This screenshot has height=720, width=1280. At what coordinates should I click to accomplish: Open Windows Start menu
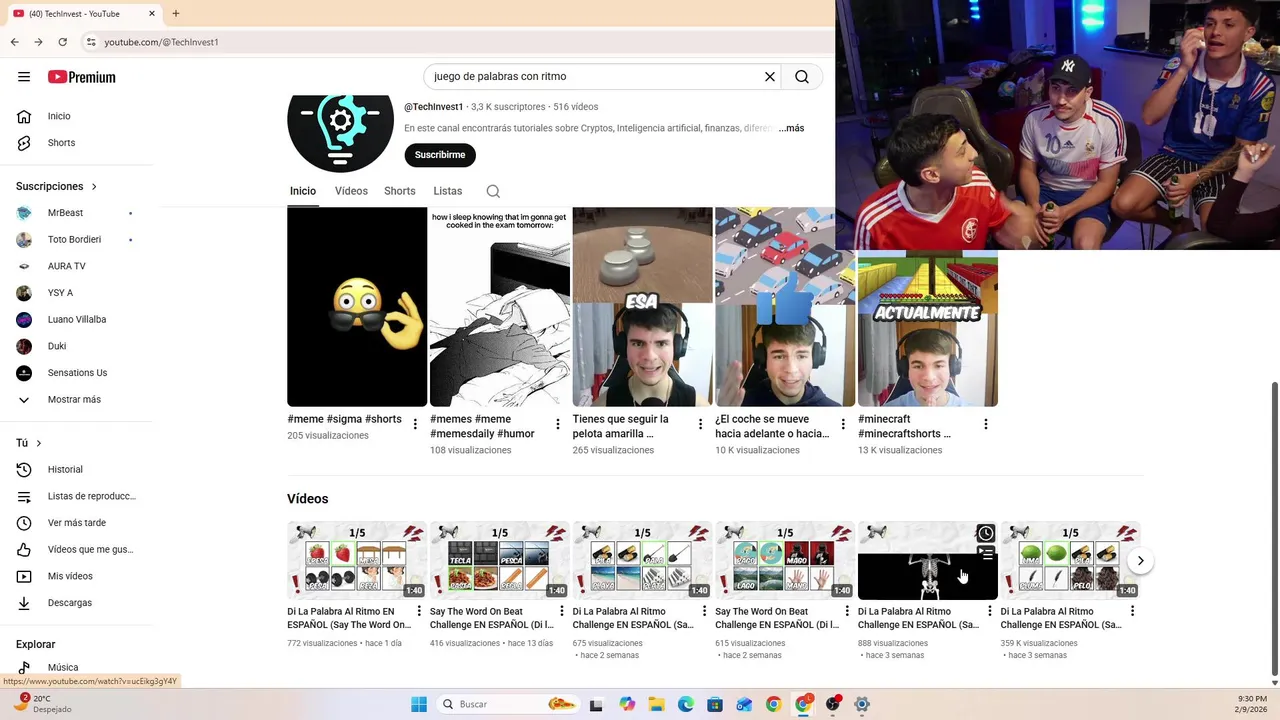point(419,704)
